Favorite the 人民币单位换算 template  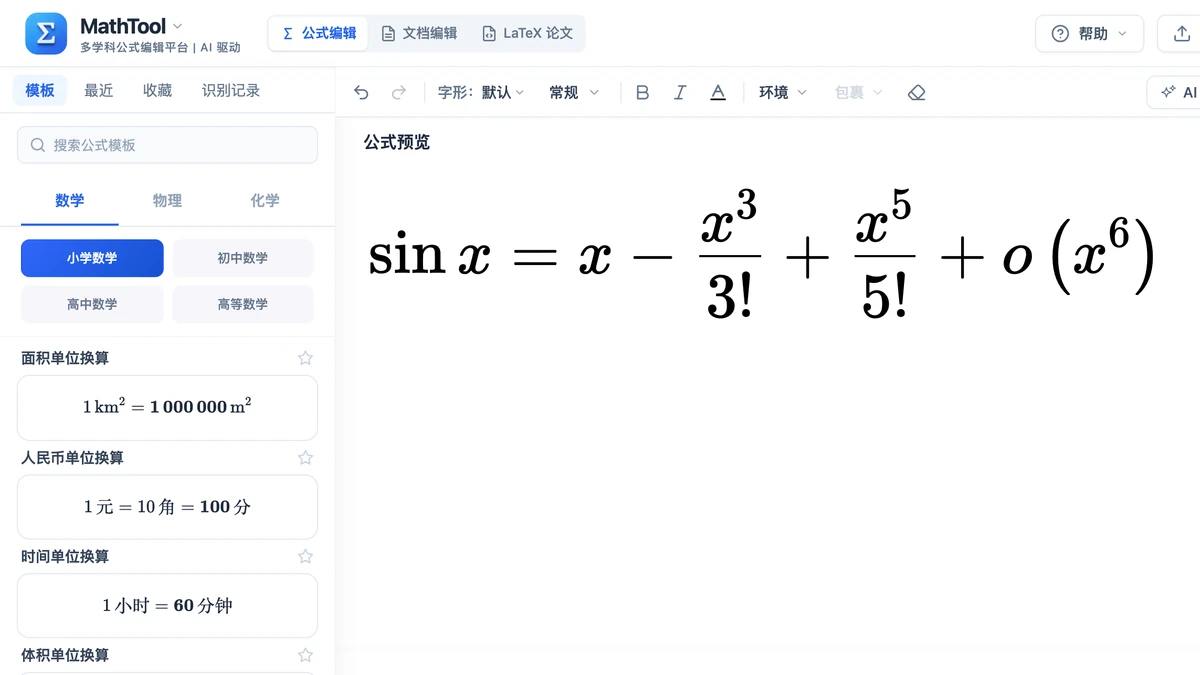306,458
